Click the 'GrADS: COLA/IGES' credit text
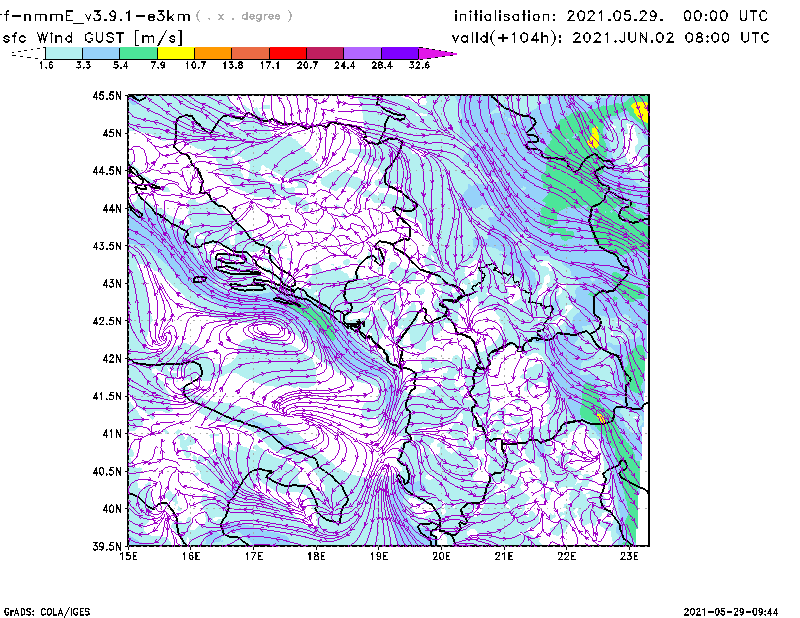The image size is (800, 618). pos(46,612)
